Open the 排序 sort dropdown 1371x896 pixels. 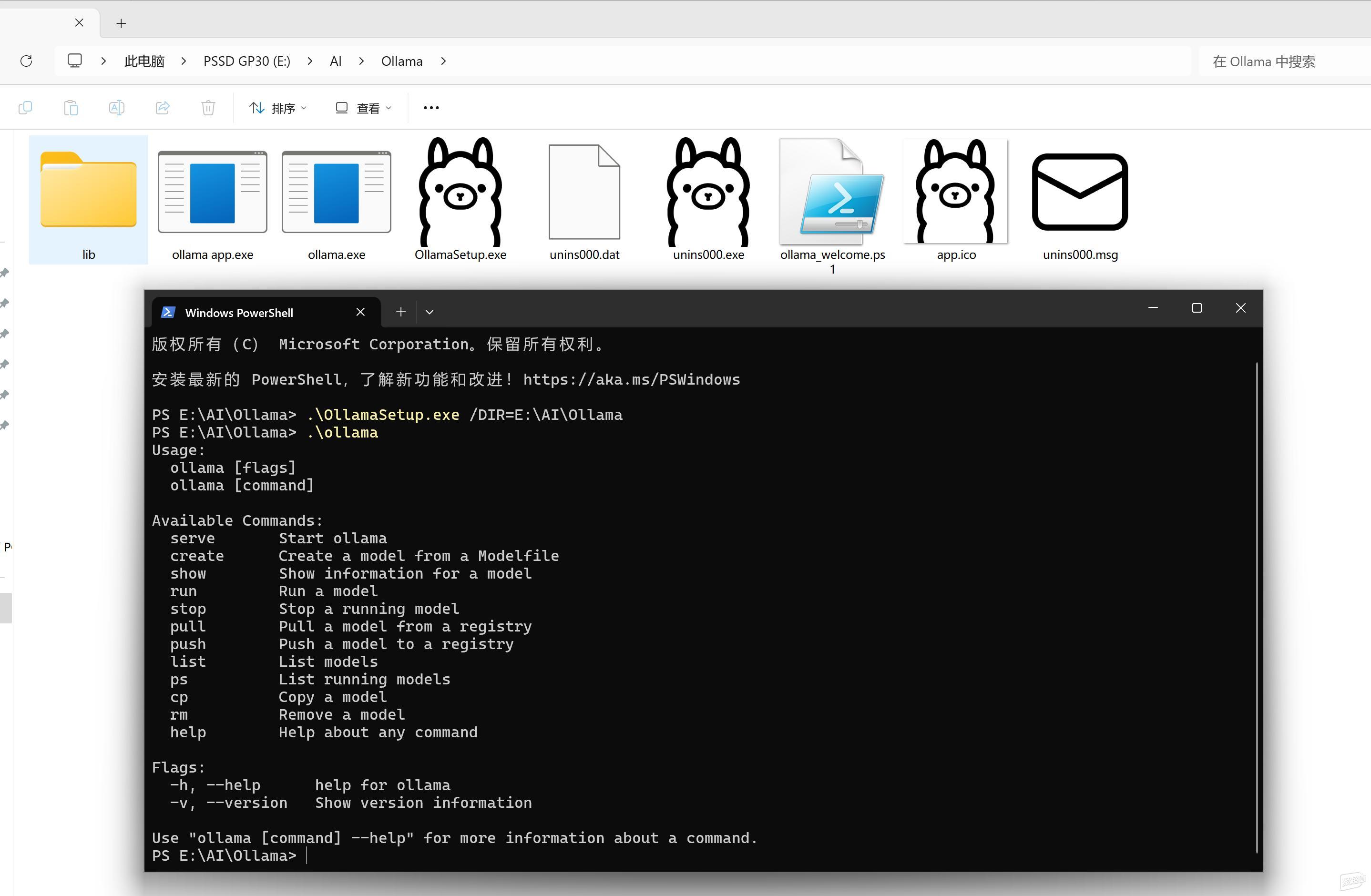pos(277,108)
